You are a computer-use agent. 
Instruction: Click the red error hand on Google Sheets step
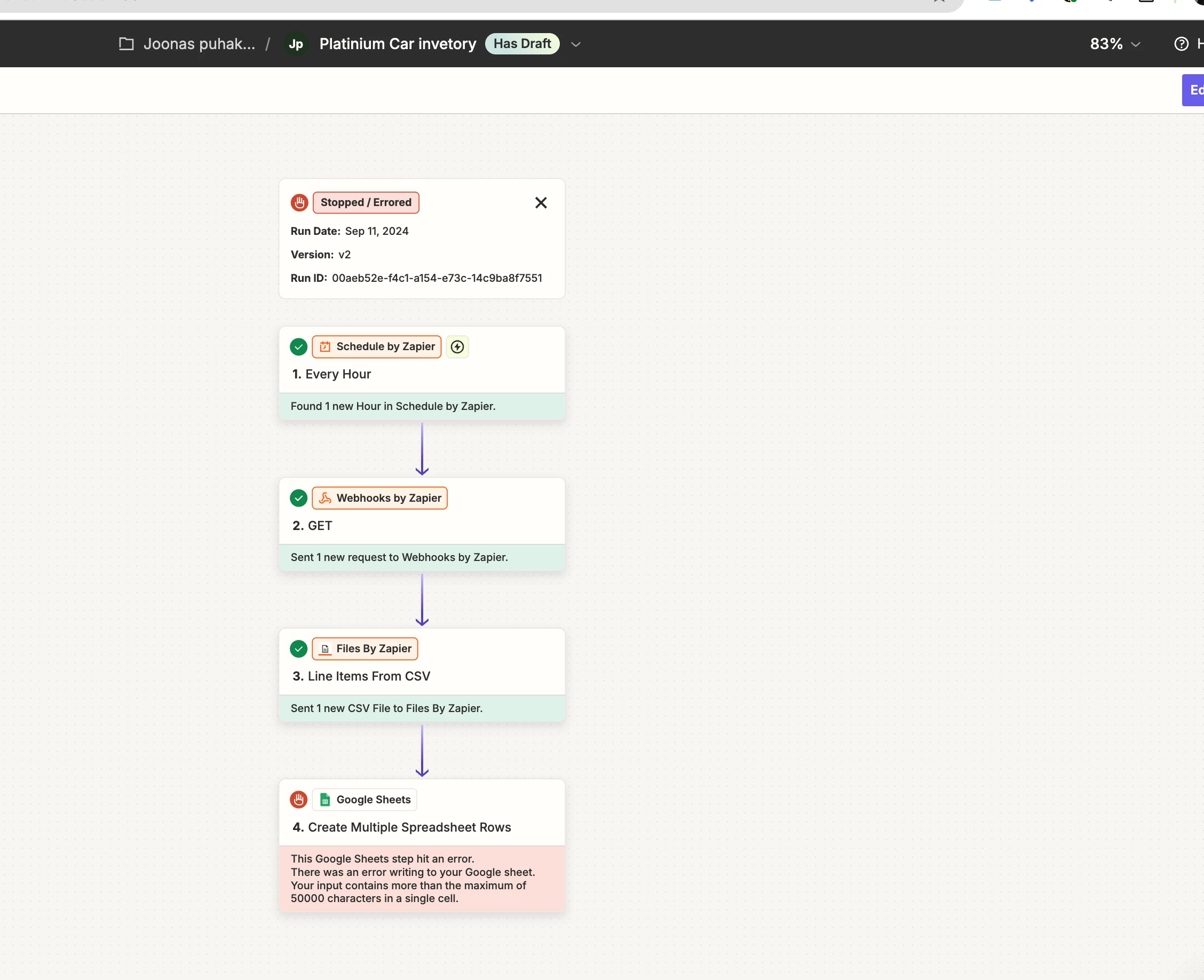click(x=299, y=800)
